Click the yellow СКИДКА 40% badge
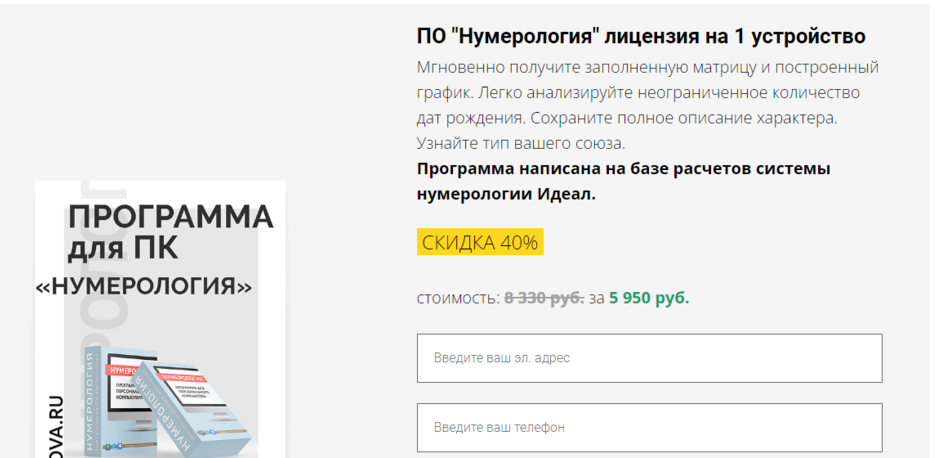Screen dimensions: 935x458 pos(480,242)
